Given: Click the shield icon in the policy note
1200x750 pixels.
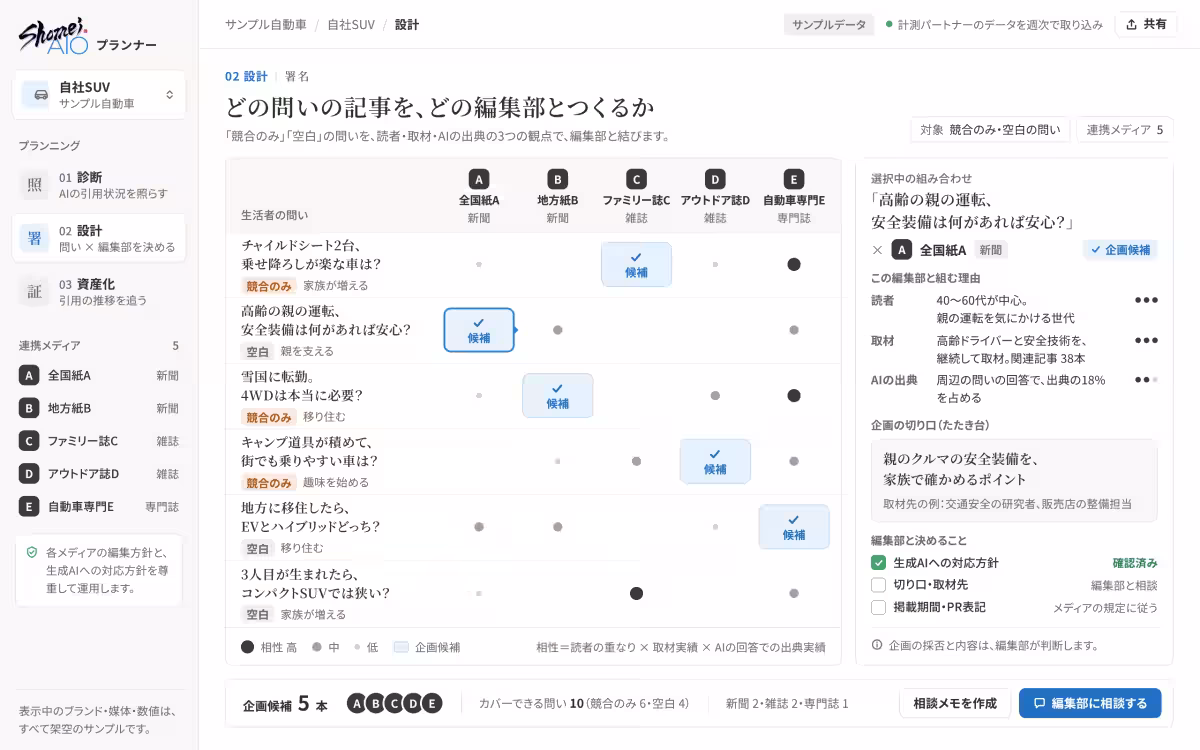Looking at the screenshot, I should pos(32,552).
